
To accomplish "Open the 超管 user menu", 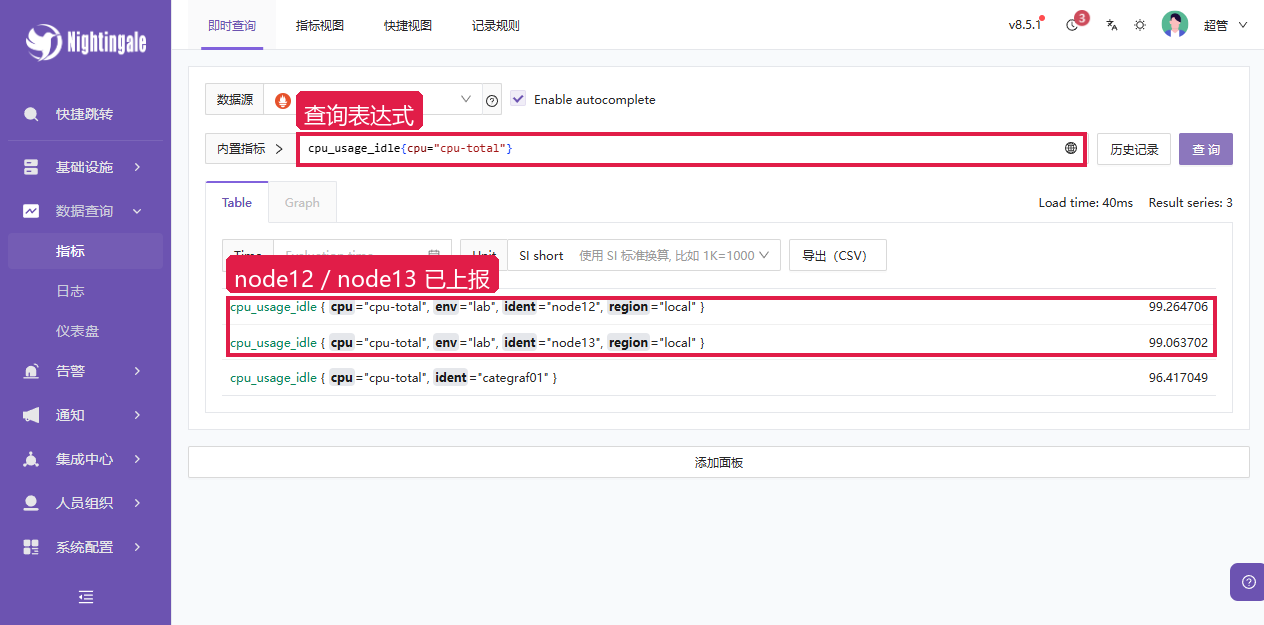I will tap(1226, 25).
